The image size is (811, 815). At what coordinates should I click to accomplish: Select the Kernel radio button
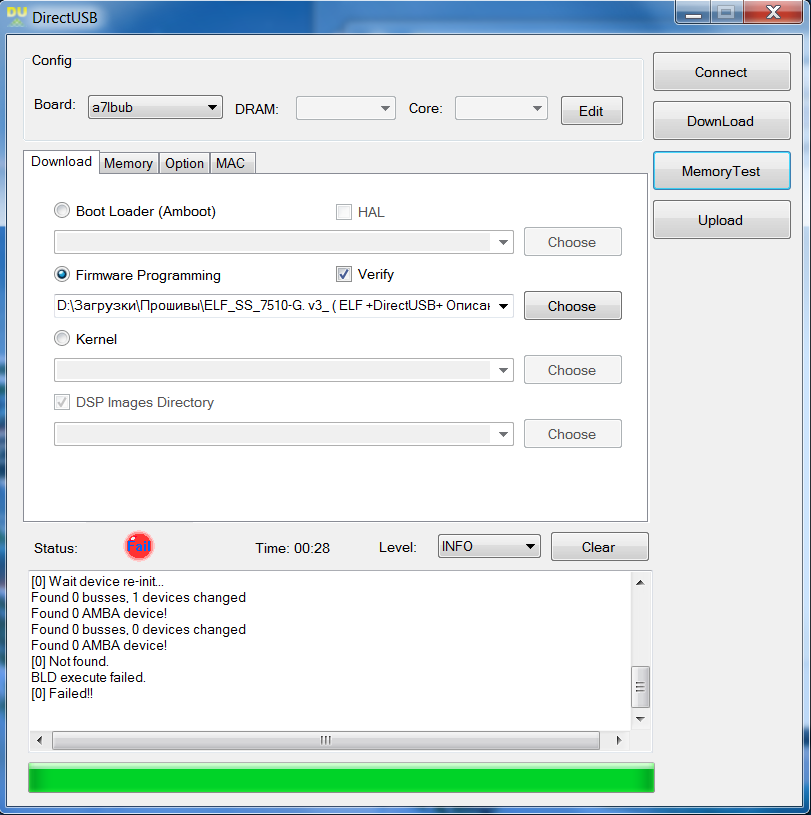pyautogui.click(x=63, y=339)
